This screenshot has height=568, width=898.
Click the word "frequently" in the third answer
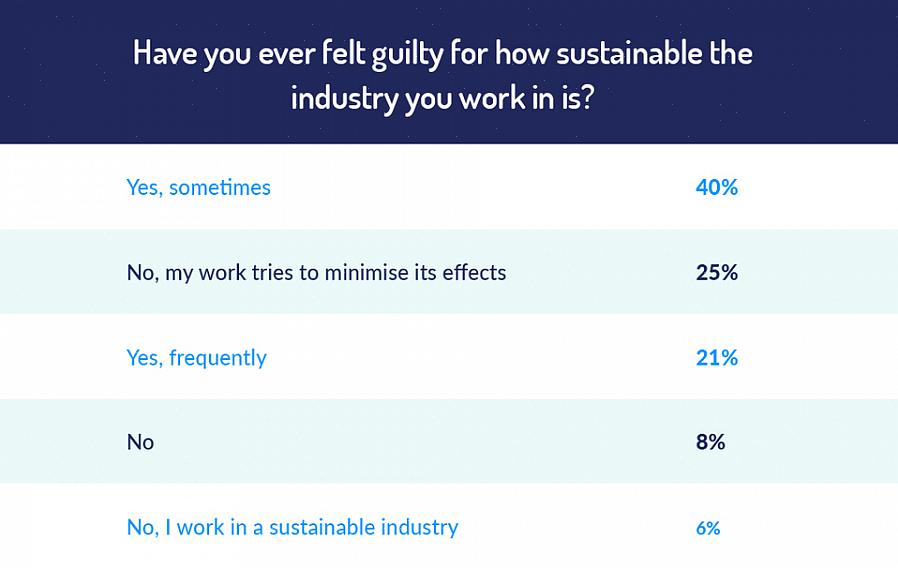point(217,357)
